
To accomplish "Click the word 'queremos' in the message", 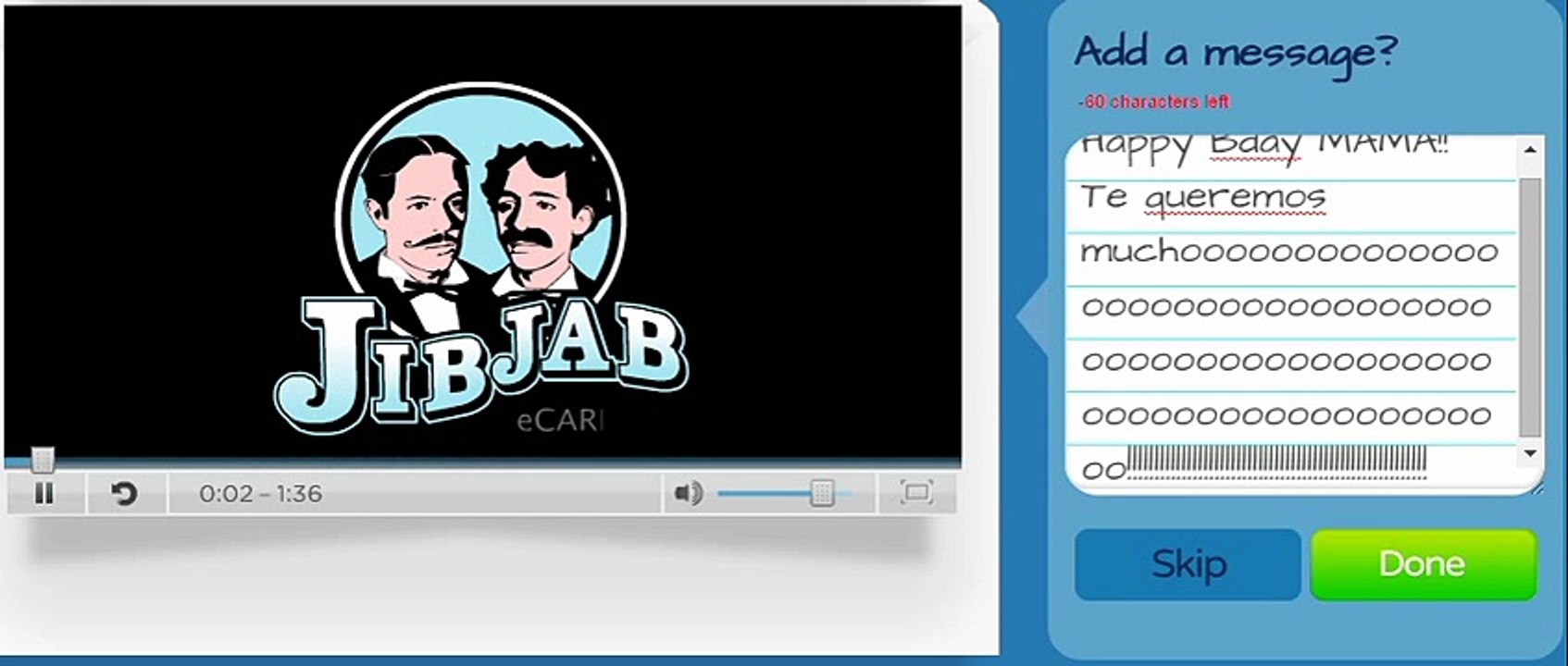I will click(1235, 199).
